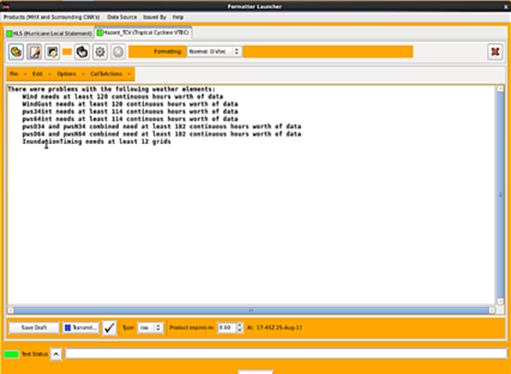Click the green square beside Text Status
Image resolution: width=511 pixels, height=374 pixels.
[11, 354]
